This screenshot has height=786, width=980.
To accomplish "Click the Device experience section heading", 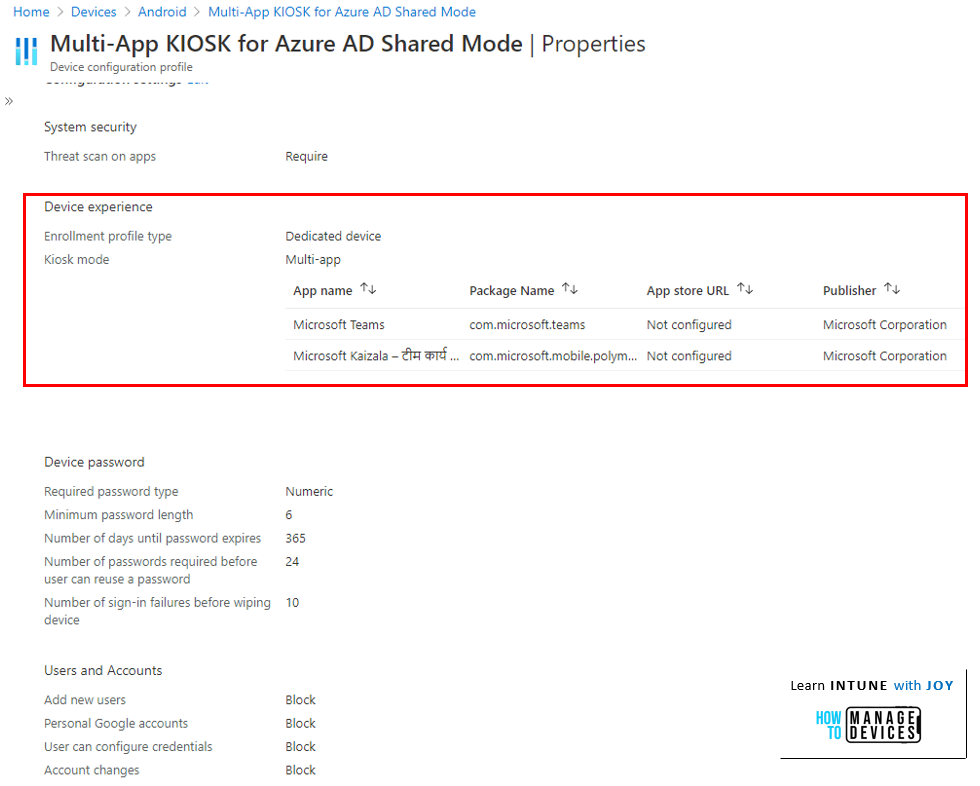I will click(x=98, y=207).
